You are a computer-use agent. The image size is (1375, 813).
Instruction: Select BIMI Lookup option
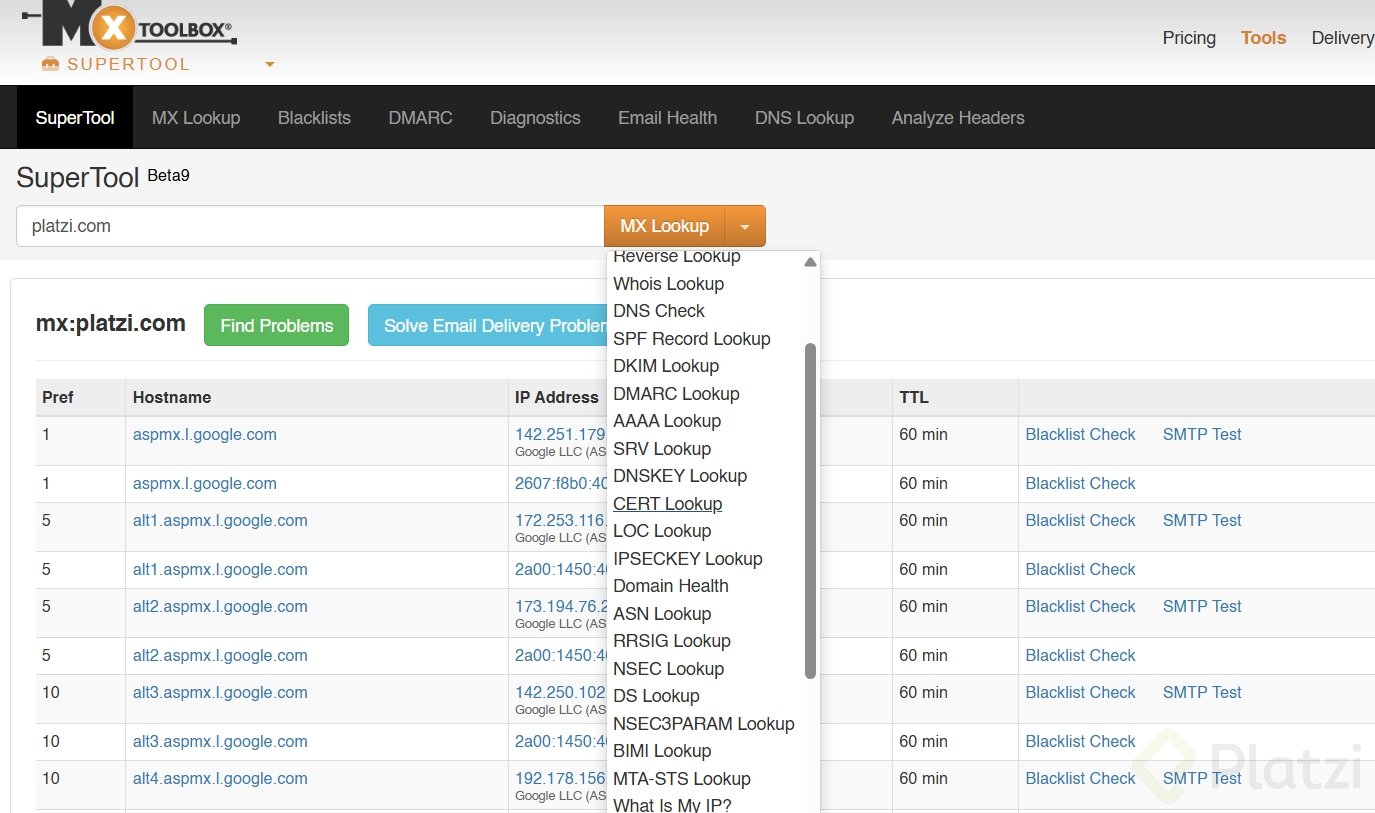[662, 751]
